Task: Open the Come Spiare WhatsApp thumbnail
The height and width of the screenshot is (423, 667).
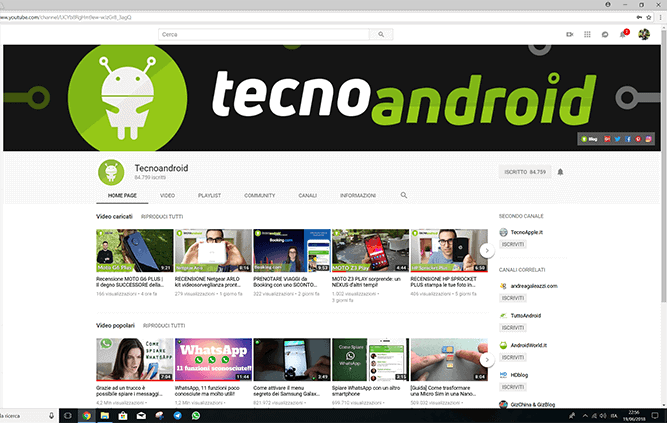Action: (370, 360)
